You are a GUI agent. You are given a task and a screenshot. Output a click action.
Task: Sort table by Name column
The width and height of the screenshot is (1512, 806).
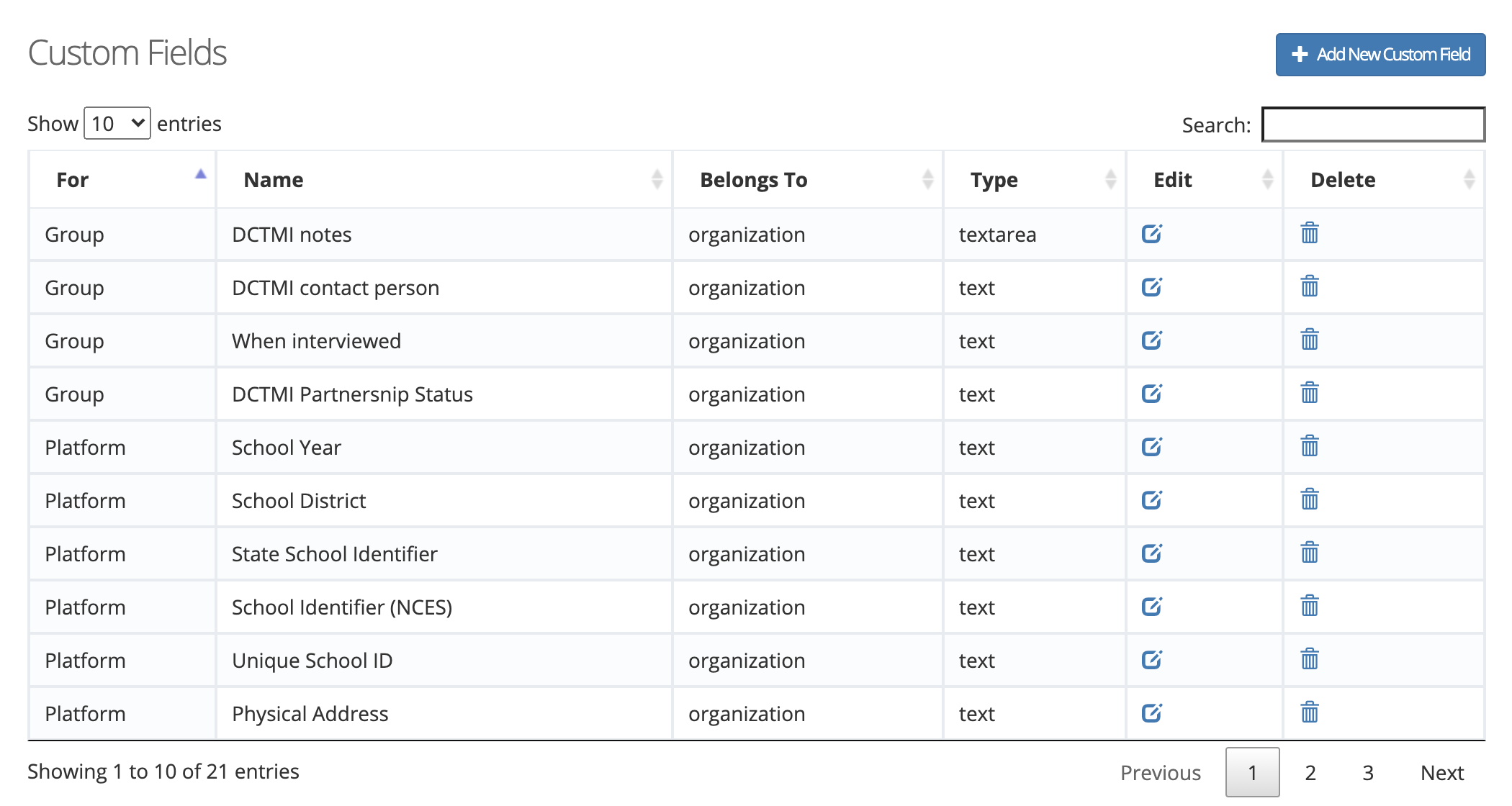pyautogui.click(x=659, y=180)
